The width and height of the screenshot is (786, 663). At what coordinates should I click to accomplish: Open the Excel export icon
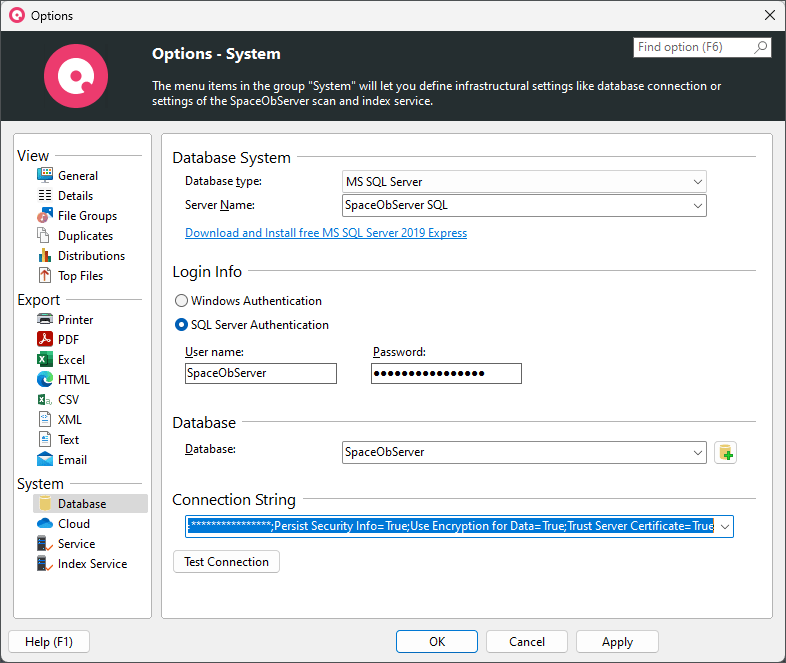tap(44, 360)
